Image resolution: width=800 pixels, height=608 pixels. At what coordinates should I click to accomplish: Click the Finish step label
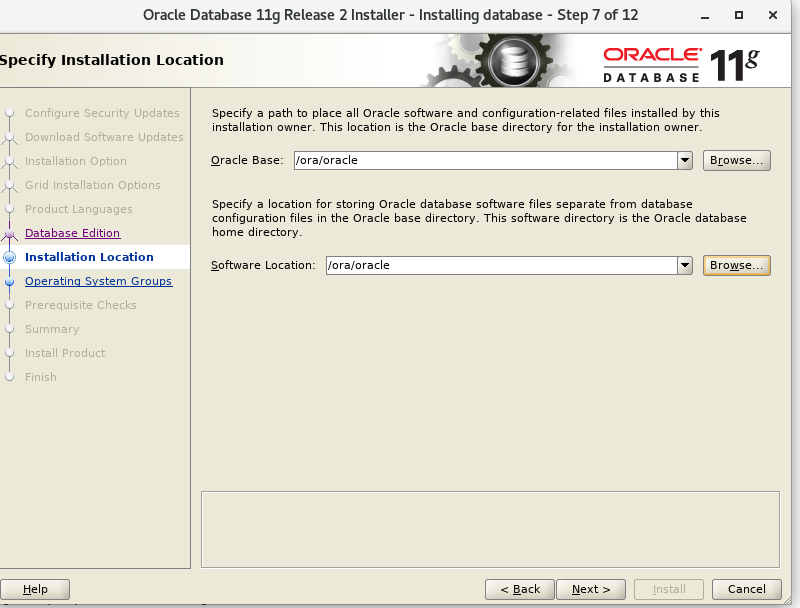pos(41,377)
